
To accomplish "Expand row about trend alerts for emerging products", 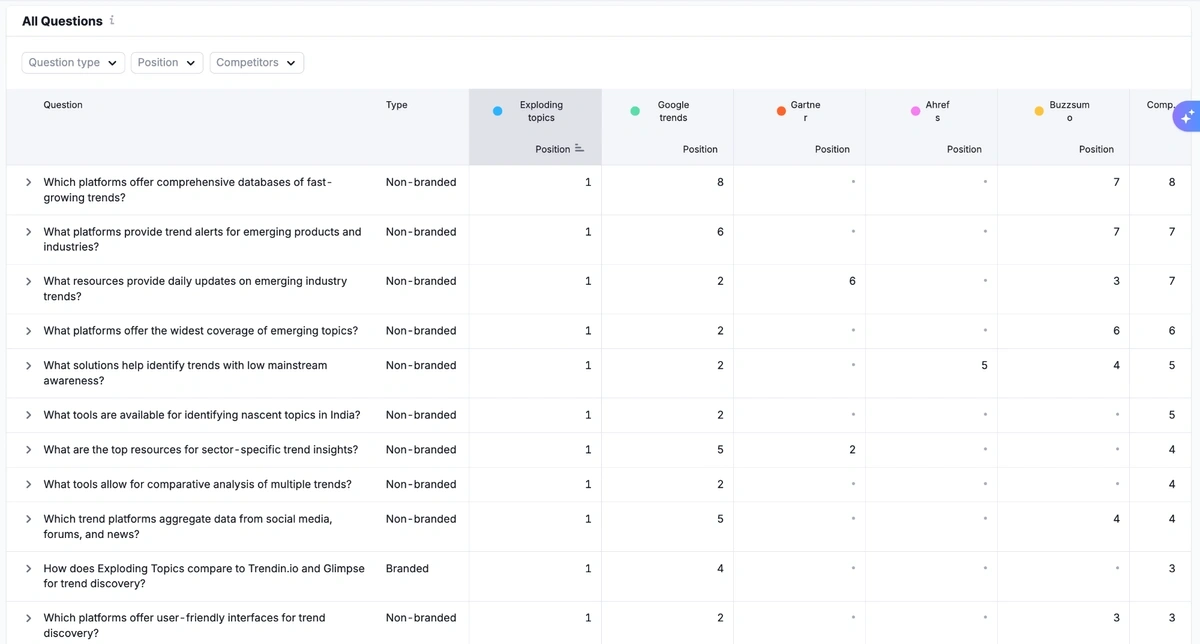I will pyautogui.click(x=28, y=231).
